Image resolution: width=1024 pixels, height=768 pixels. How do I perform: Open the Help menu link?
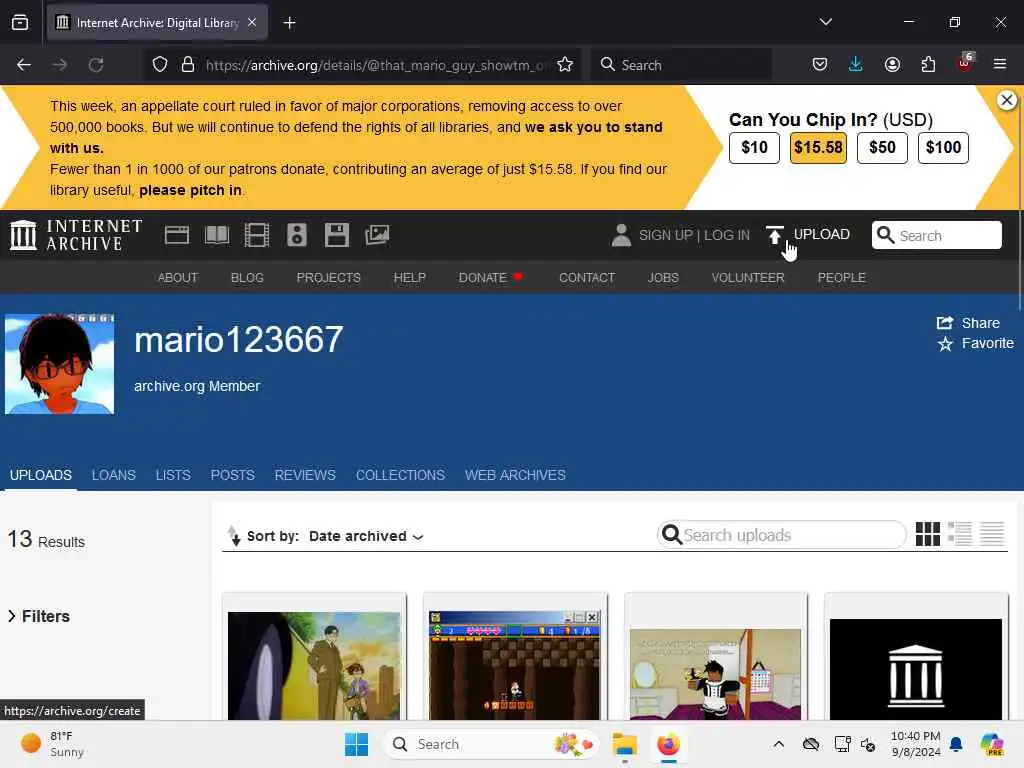click(x=409, y=278)
